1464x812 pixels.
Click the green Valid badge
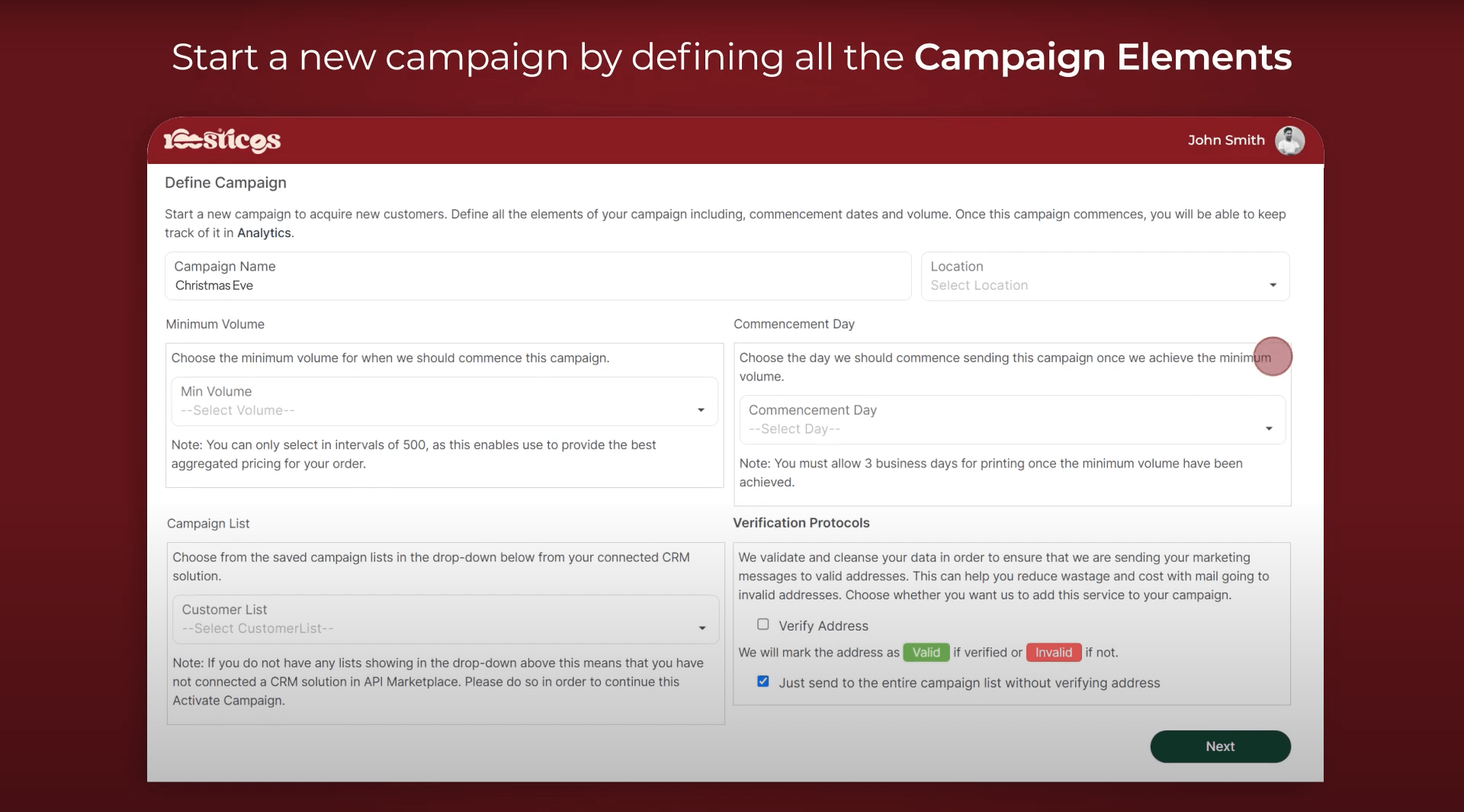tap(926, 653)
